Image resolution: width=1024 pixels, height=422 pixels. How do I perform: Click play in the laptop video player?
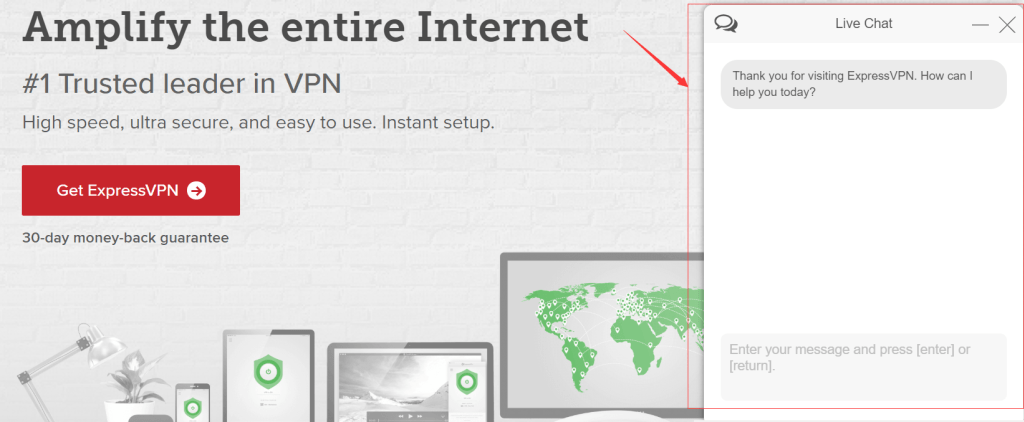coord(410,416)
